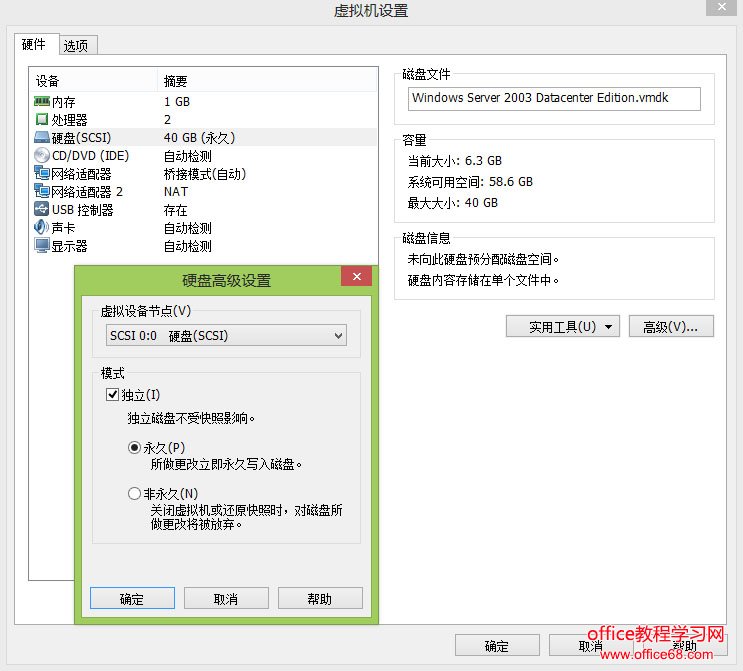
Task: Click the NAT summary value
Action: (x=176, y=191)
